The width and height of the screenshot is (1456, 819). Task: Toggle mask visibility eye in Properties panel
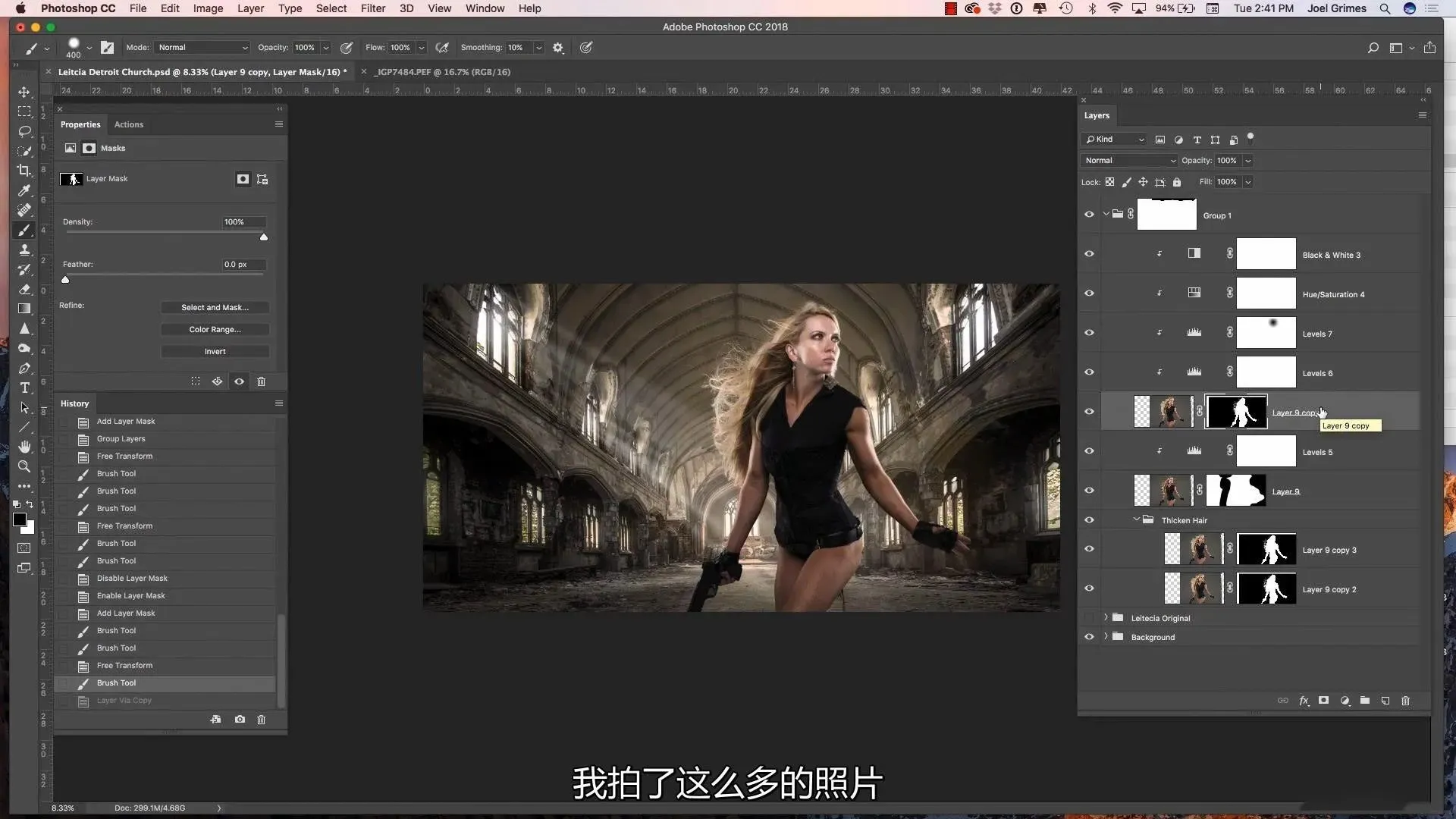239,381
